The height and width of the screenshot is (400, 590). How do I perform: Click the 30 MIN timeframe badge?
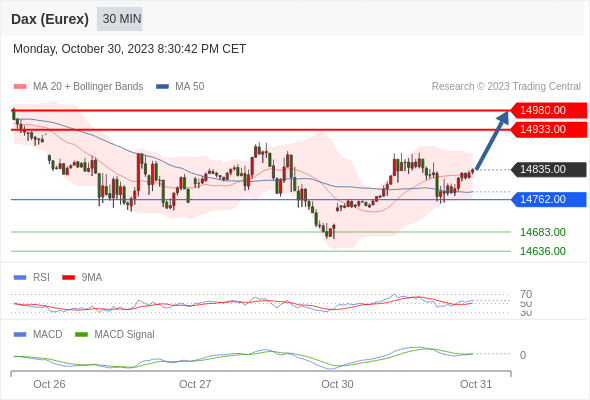120,19
